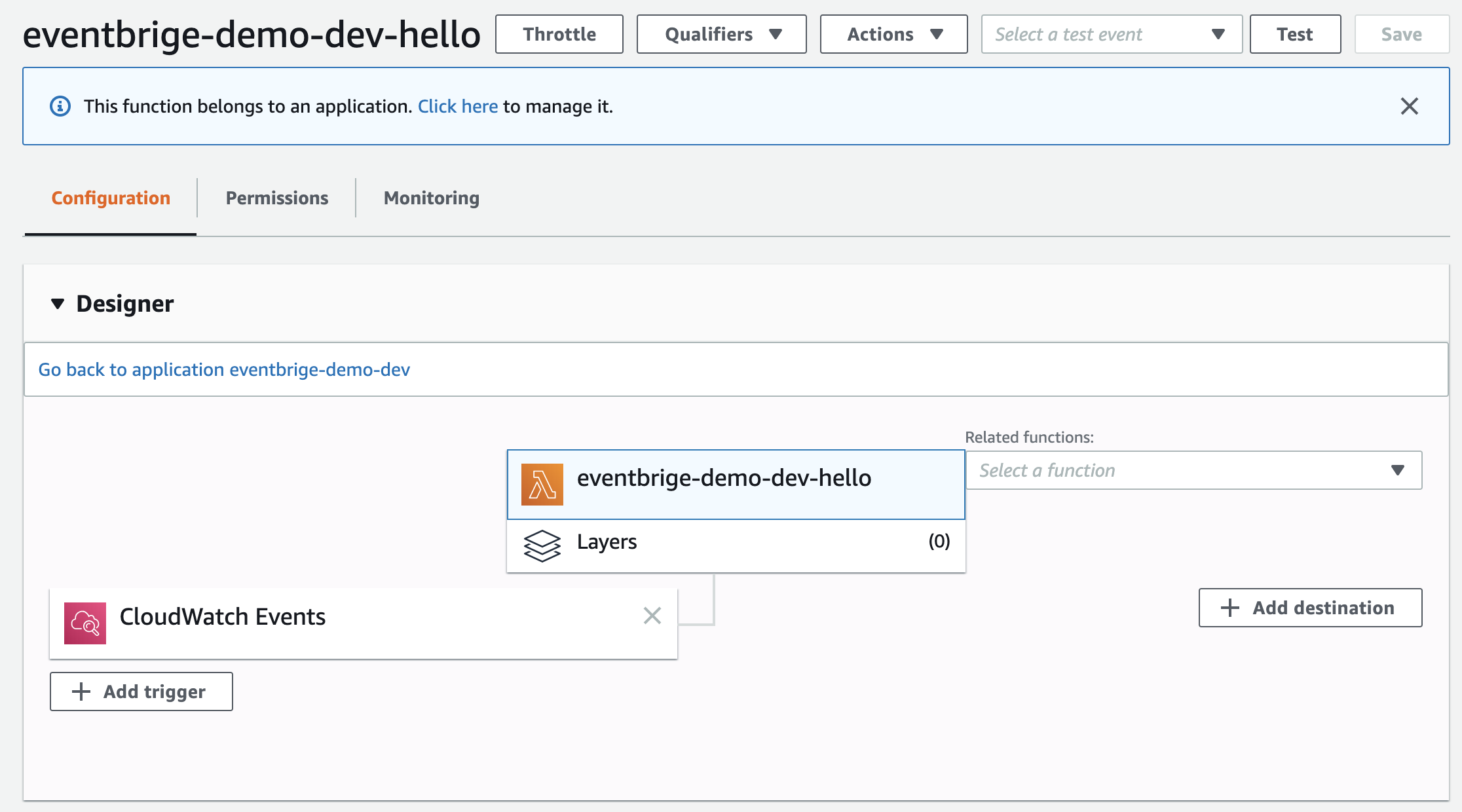Go back to application eventbrige-demo-dev link
Screen dimensions: 1462x812
point(224,369)
